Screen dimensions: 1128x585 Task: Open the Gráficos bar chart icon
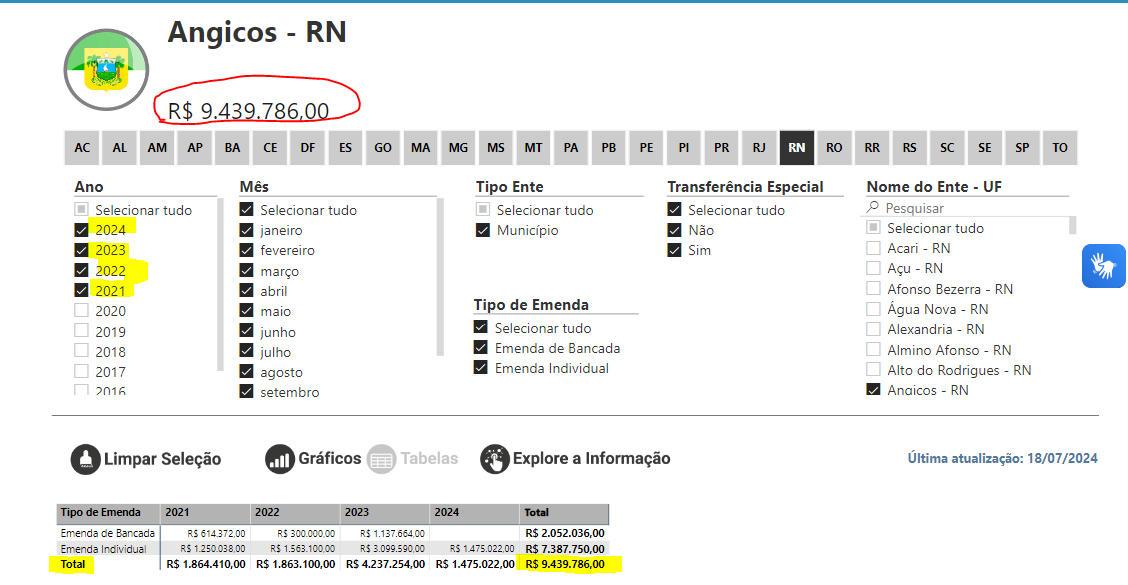[279, 459]
